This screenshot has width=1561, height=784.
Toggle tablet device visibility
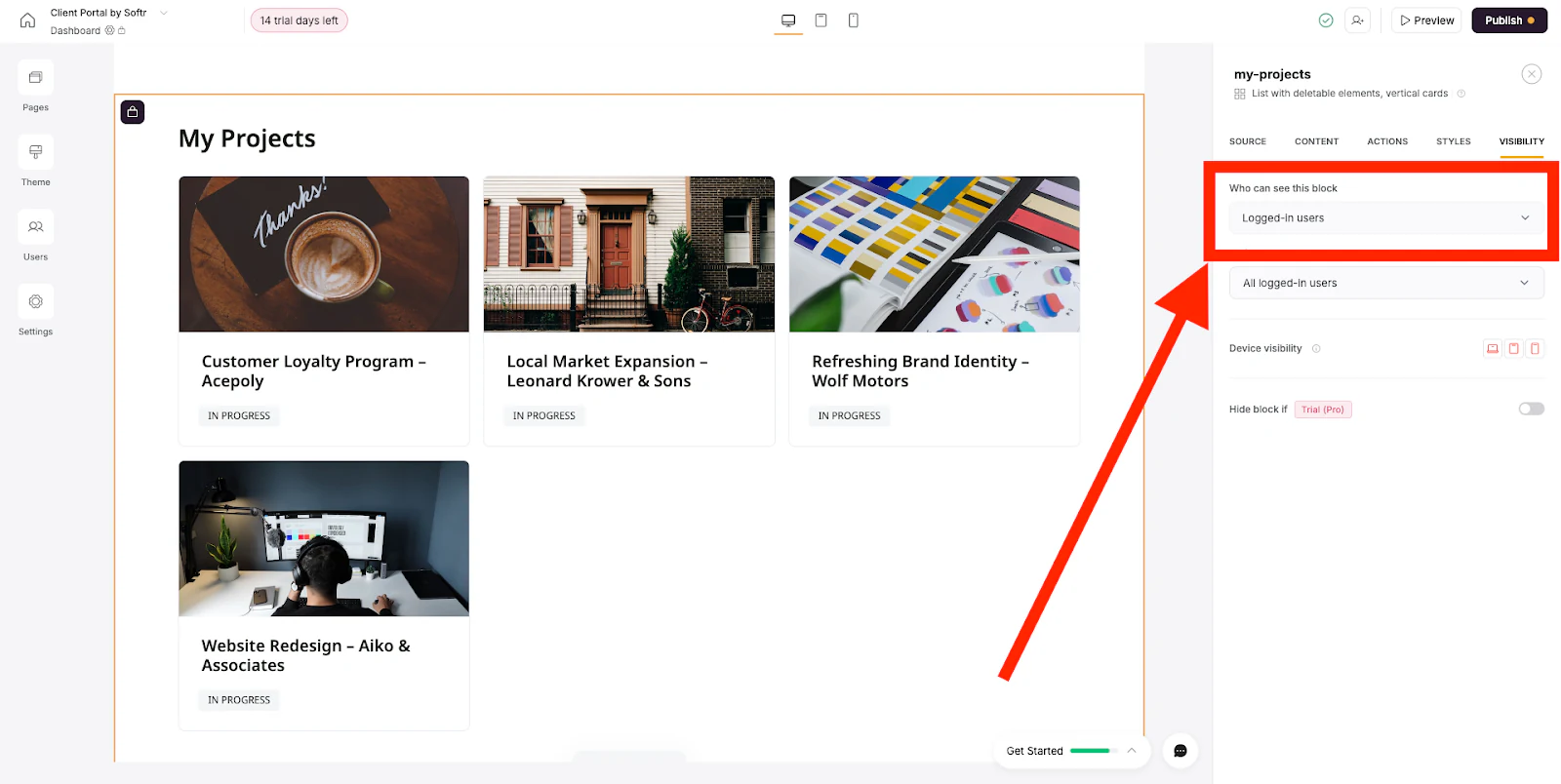point(1514,348)
